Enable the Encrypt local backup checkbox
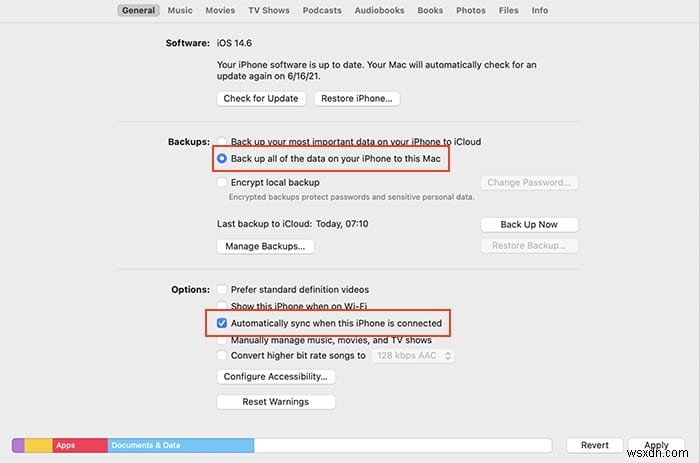The height and width of the screenshot is (463, 700). click(x=223, y=183)
